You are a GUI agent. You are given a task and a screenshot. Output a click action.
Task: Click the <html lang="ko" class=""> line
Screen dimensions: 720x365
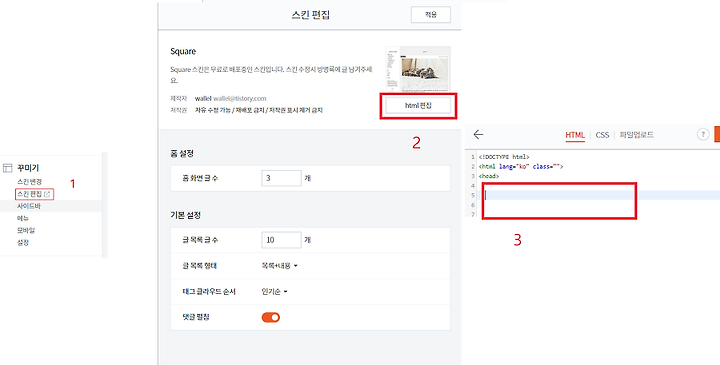(521, 167)
